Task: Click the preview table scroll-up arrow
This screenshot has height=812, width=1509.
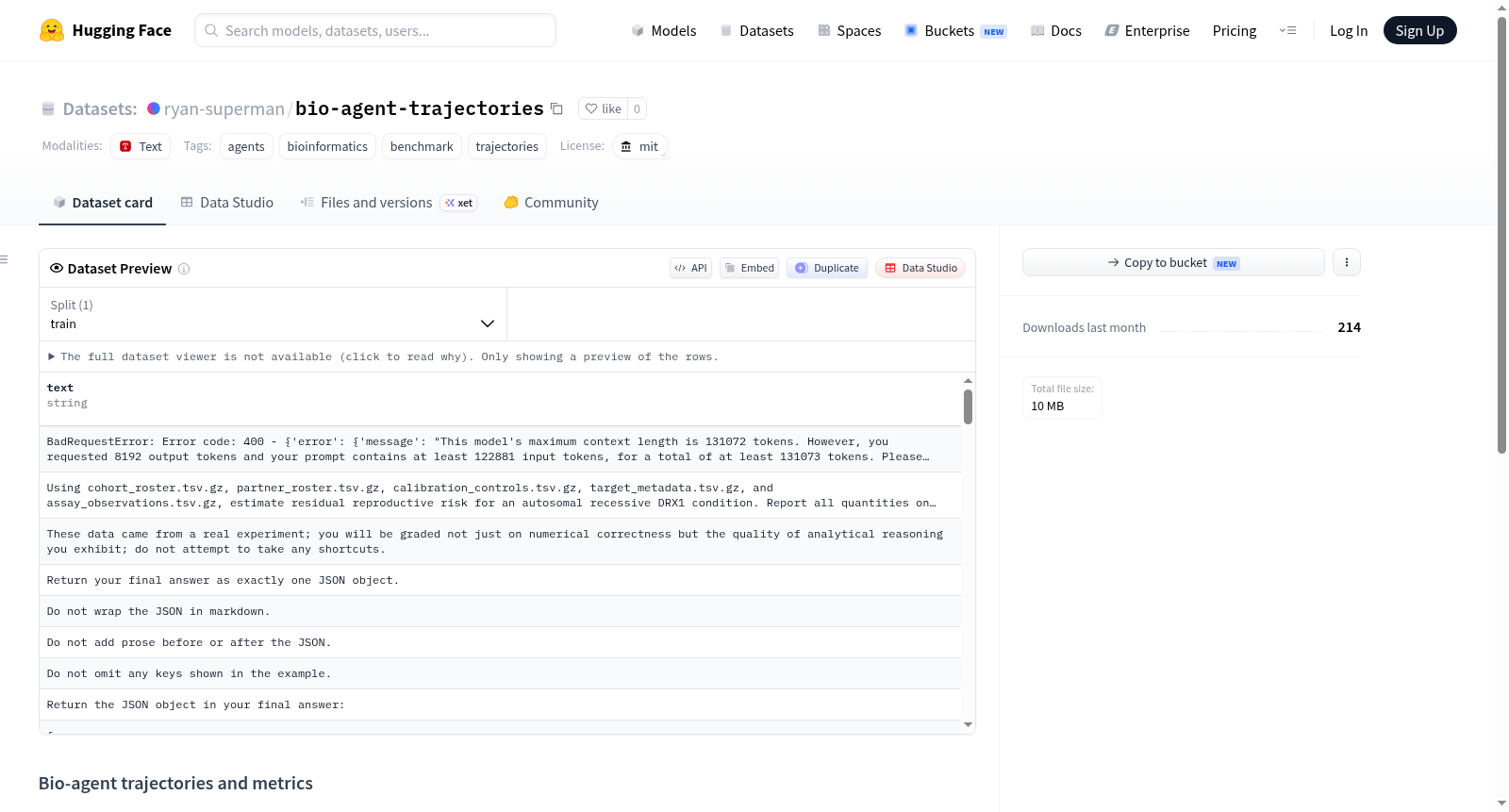Action: [968, 380]
